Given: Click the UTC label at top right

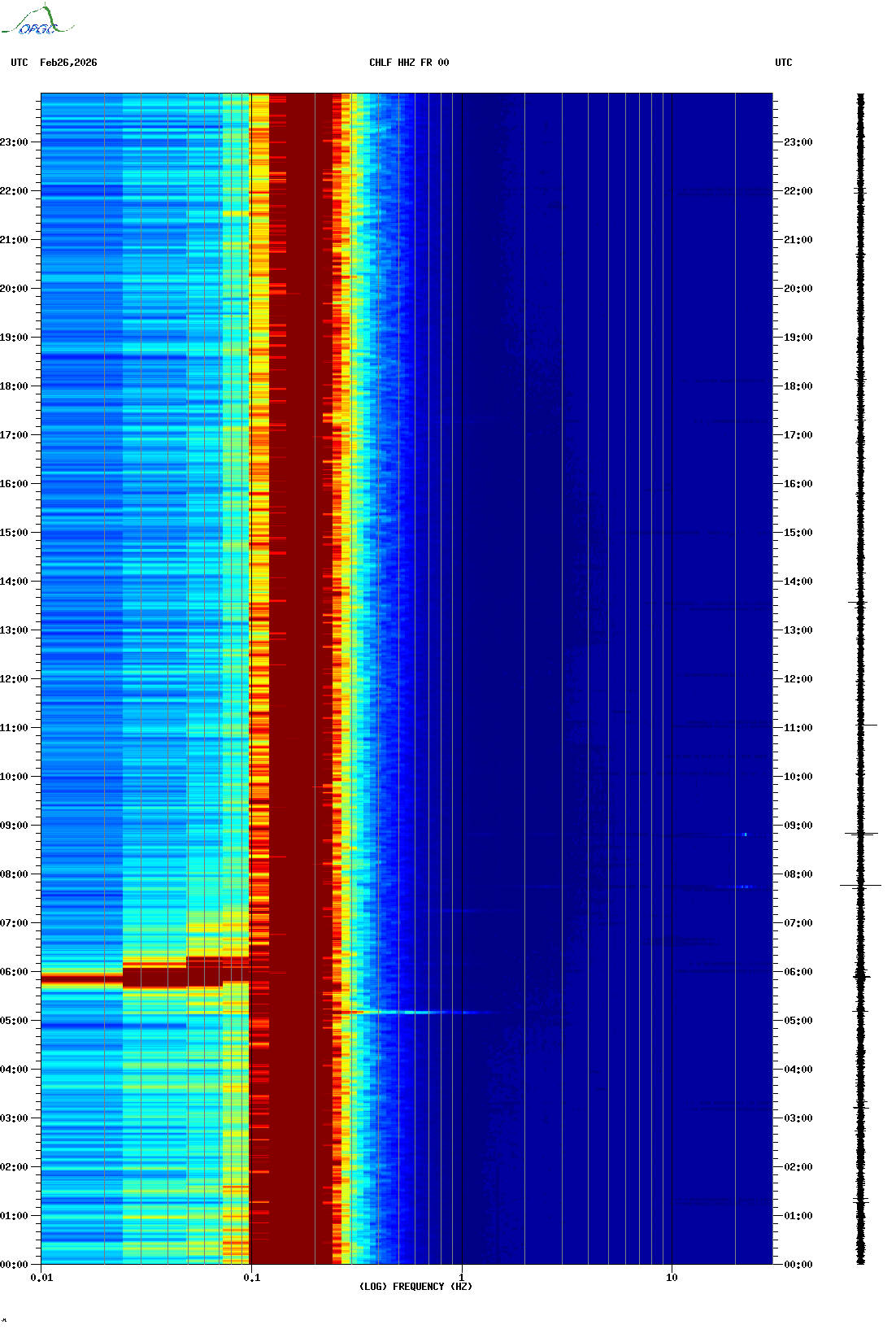Looking at the screenshot, I should click(x=784, y=63).
